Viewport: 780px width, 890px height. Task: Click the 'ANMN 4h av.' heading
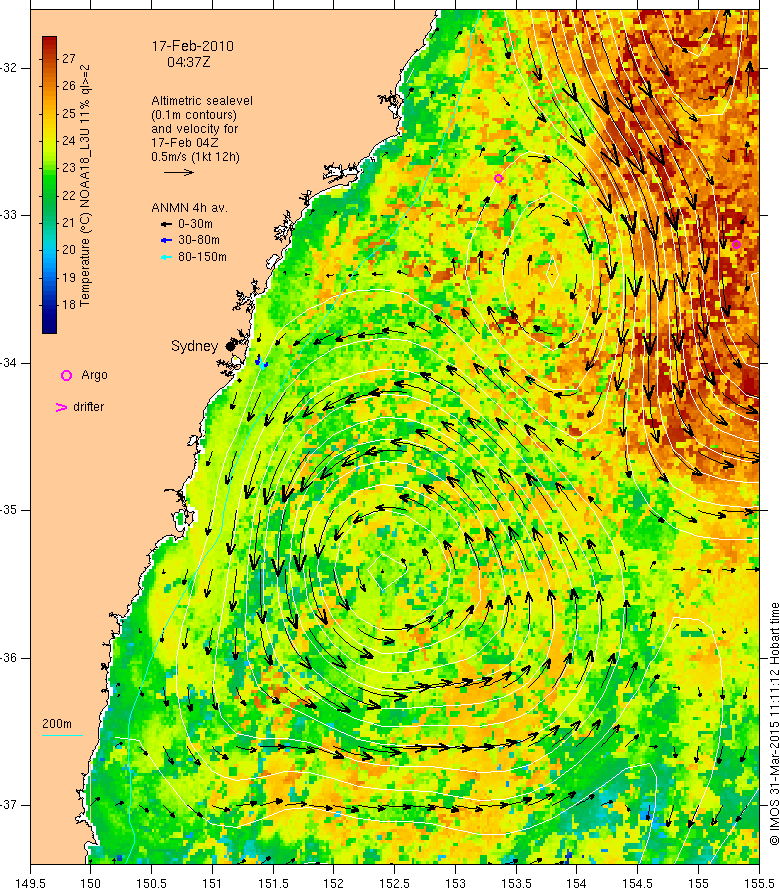click(x=189, y=208)
